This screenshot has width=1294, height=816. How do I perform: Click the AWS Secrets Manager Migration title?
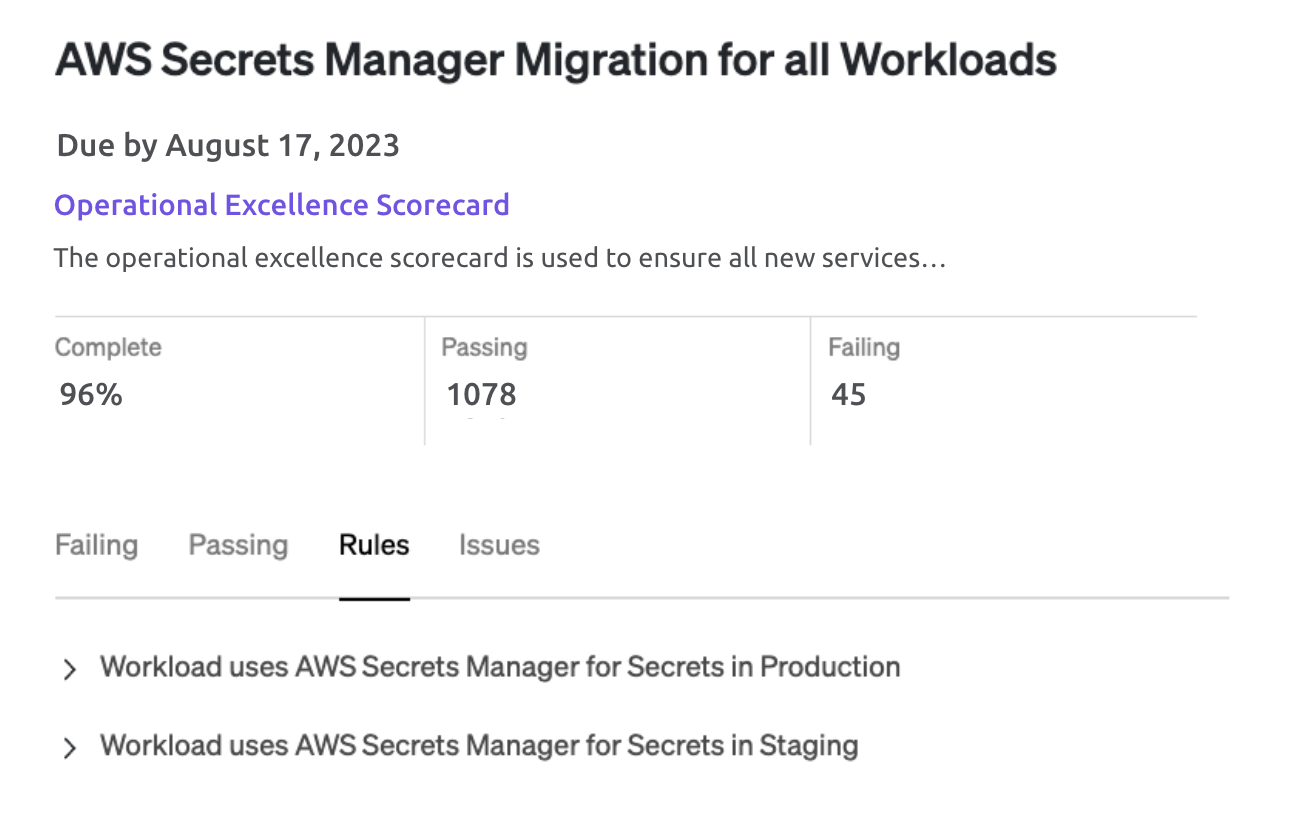point(555,61)
